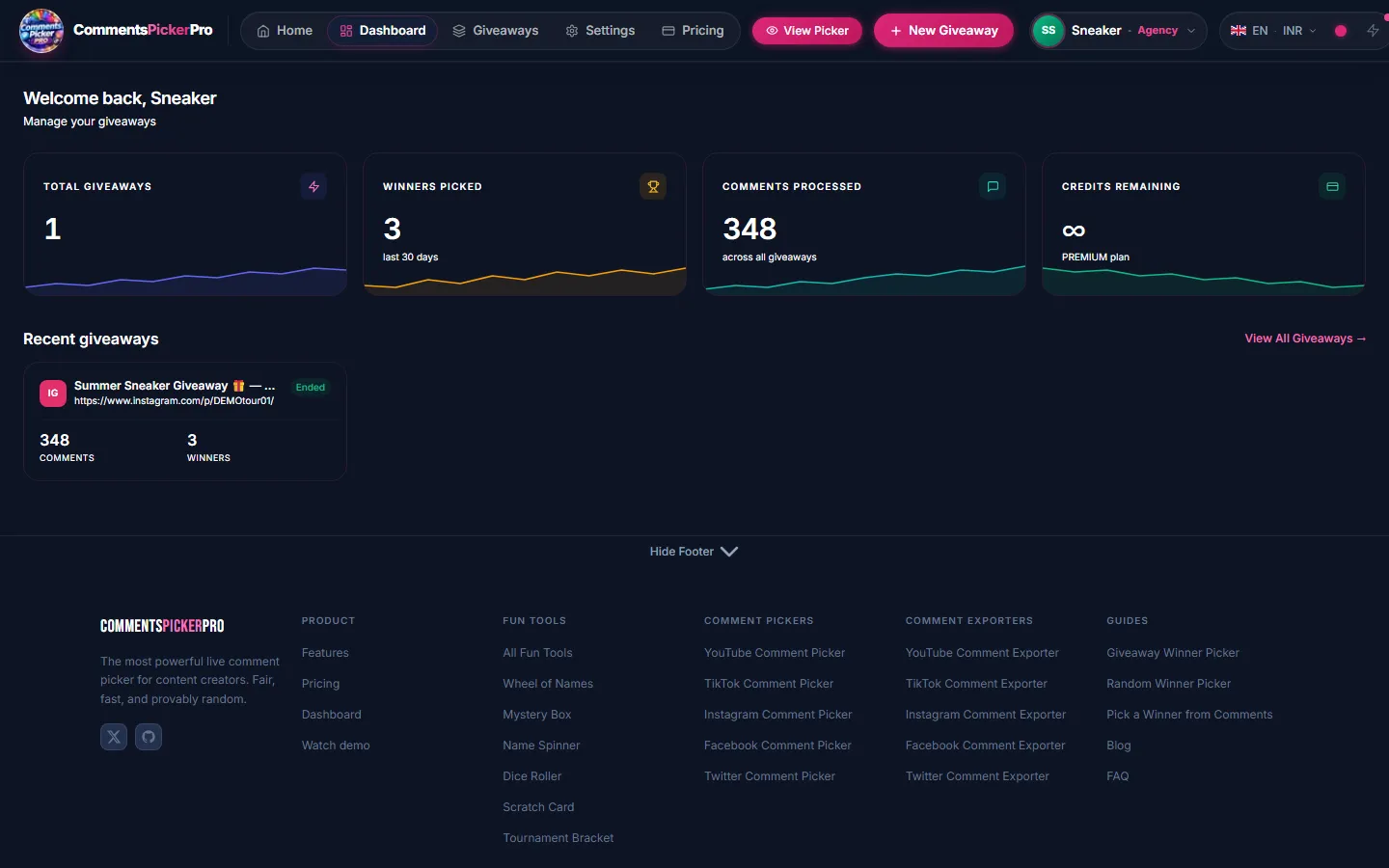Select the Dashboard nav tab
This screenshot has height=868, width=1389.
pos(383,30)
